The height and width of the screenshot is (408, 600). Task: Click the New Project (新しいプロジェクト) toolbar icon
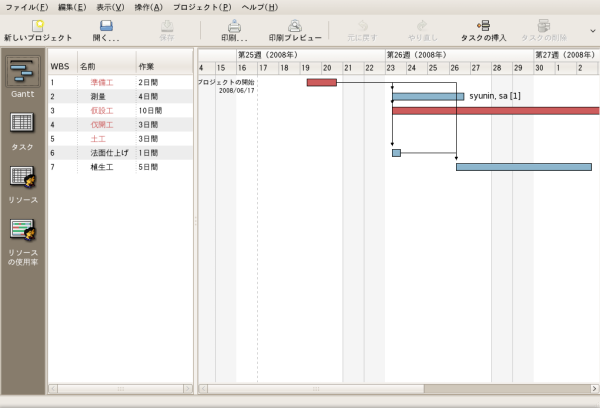click(x=38, y=26)
